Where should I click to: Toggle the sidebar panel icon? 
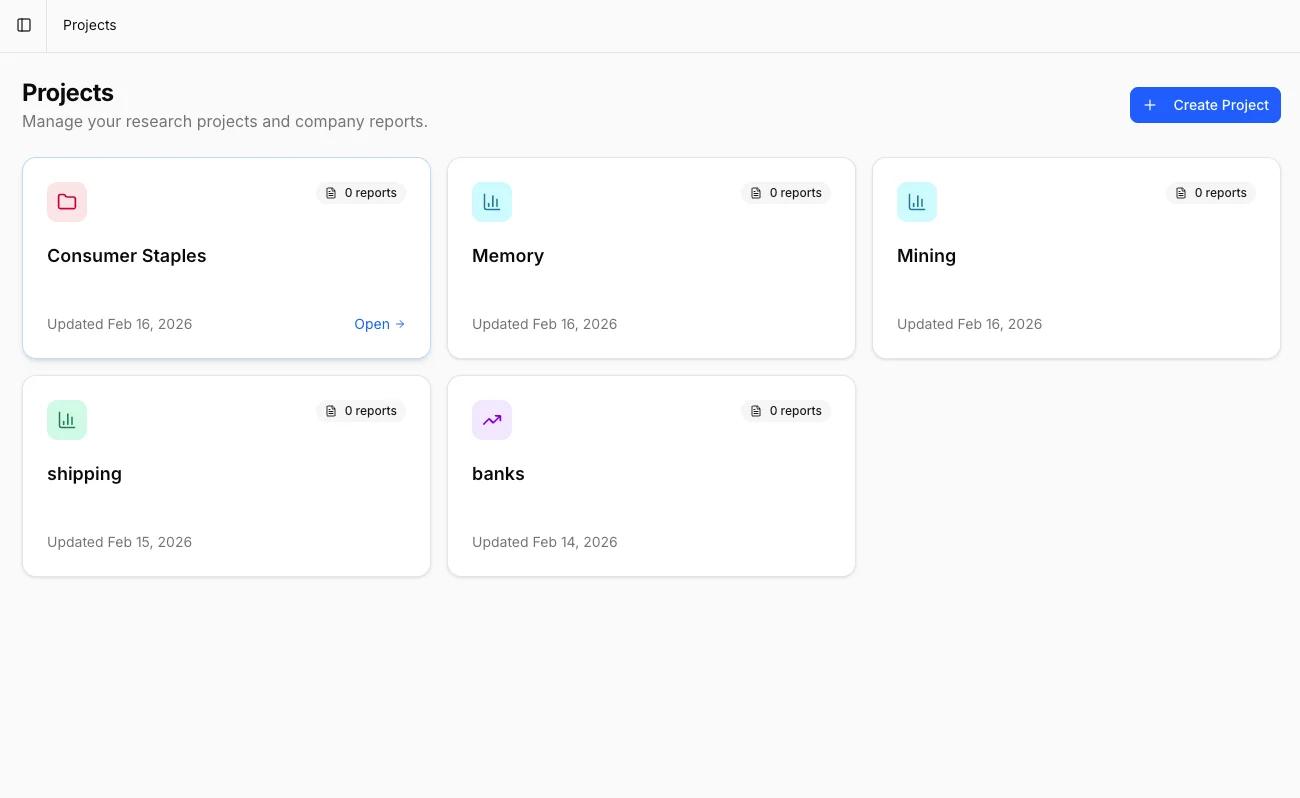23,25
